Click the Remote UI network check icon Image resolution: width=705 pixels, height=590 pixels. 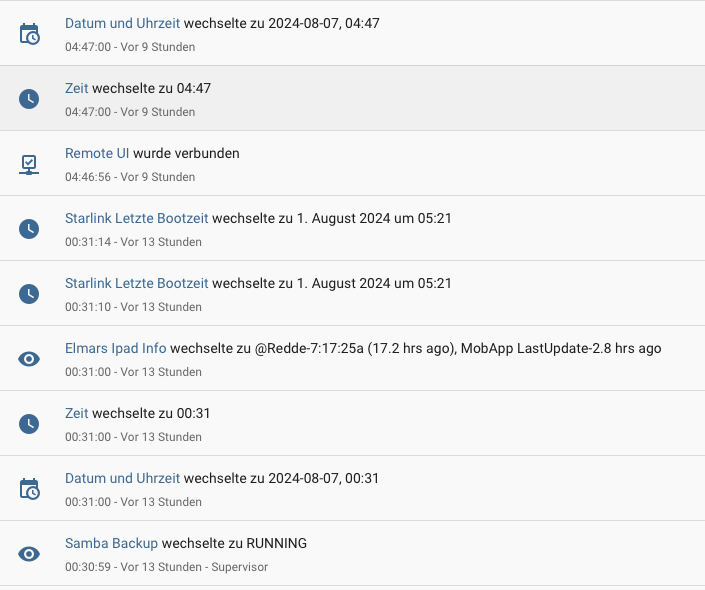click(x=29, y=164)
